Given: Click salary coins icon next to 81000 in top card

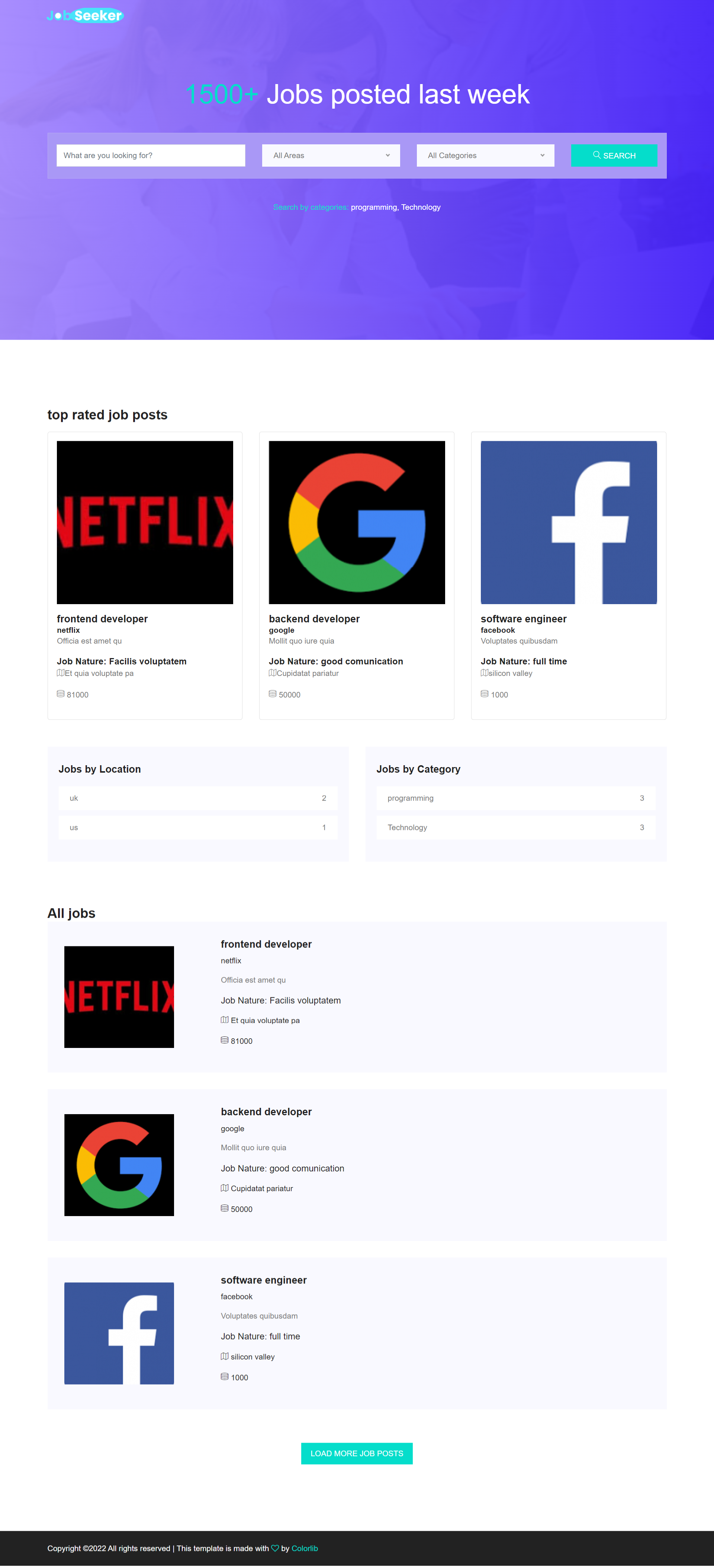Looking at the screenshot, I should pyautogui.click(x=60, y=694).
